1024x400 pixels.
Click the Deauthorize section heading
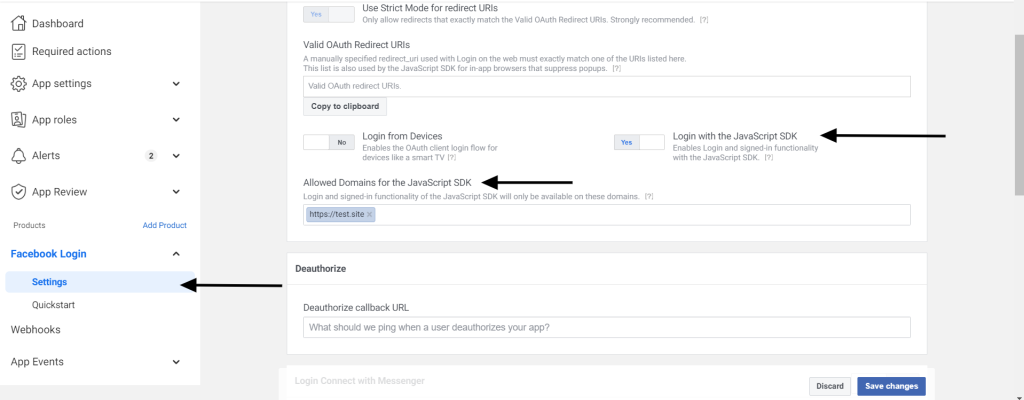[321, 269]
